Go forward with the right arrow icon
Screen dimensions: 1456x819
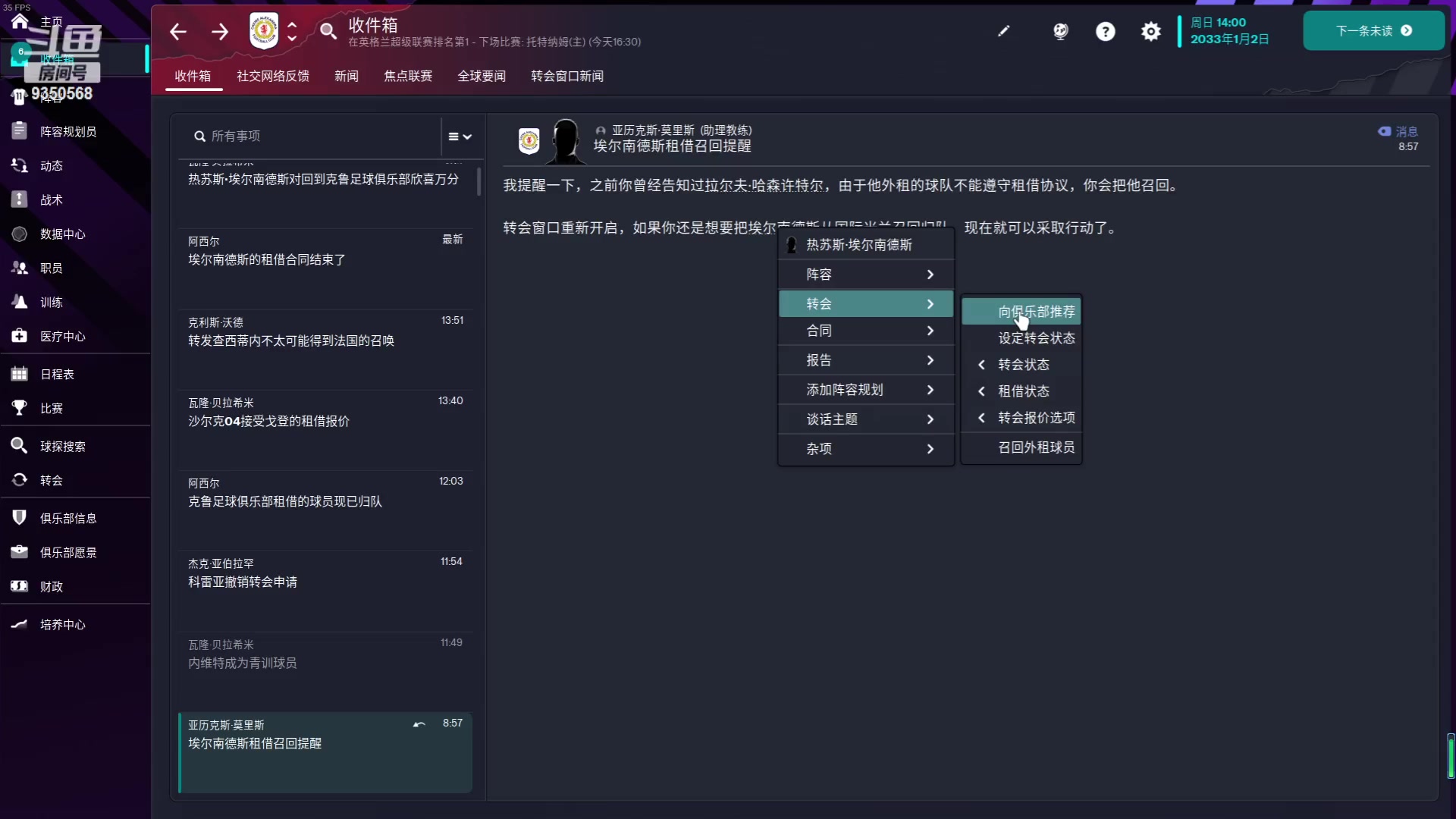click(x=219, y=31)
